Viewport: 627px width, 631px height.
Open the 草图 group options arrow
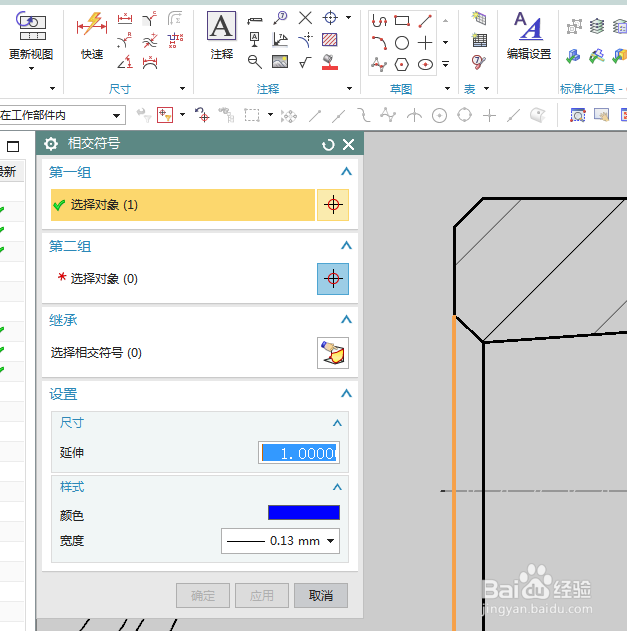(447, 89)
